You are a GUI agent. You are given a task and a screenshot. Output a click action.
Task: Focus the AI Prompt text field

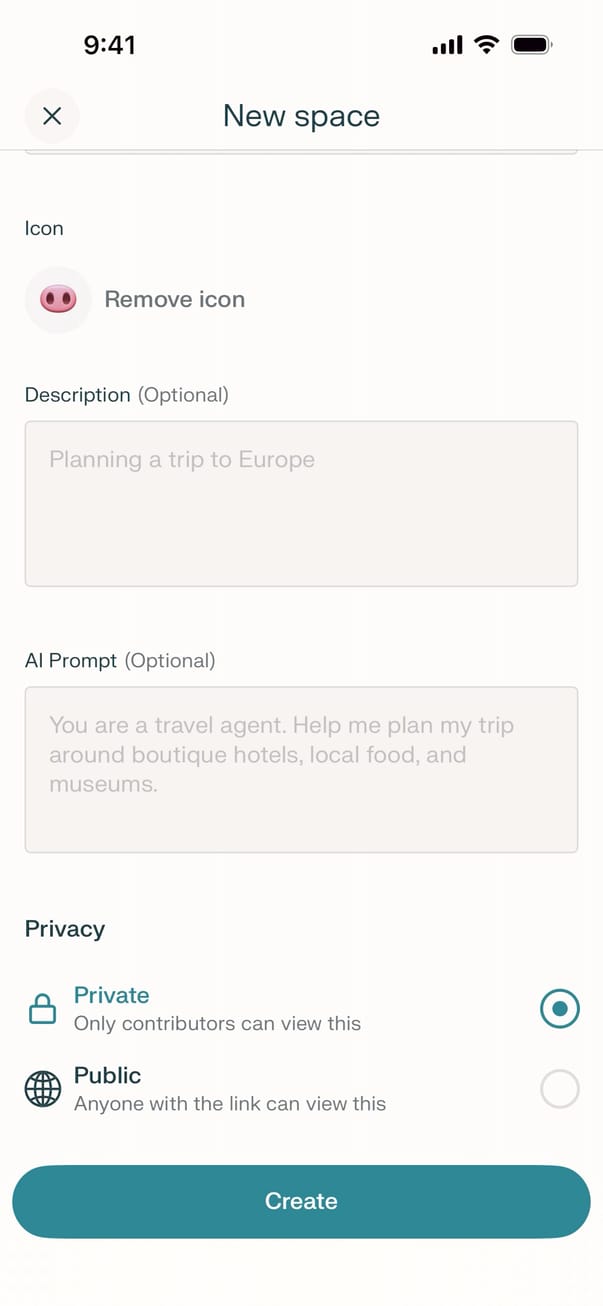point(301,769)
